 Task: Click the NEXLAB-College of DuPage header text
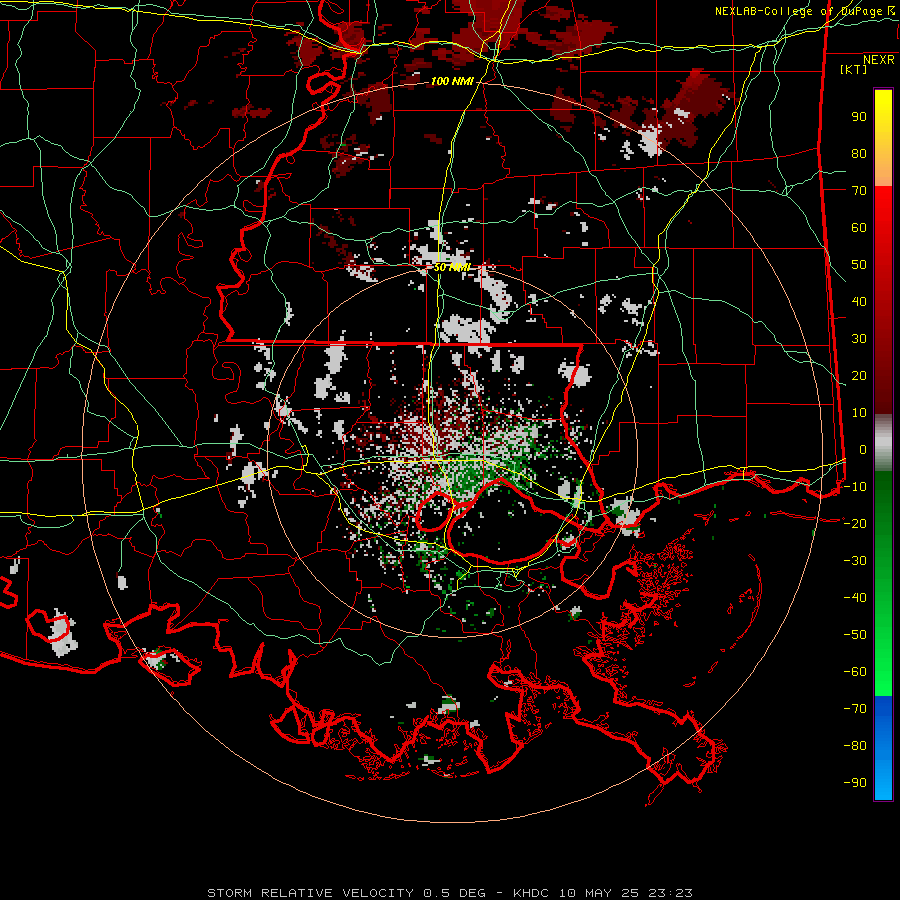pos(804,11)
